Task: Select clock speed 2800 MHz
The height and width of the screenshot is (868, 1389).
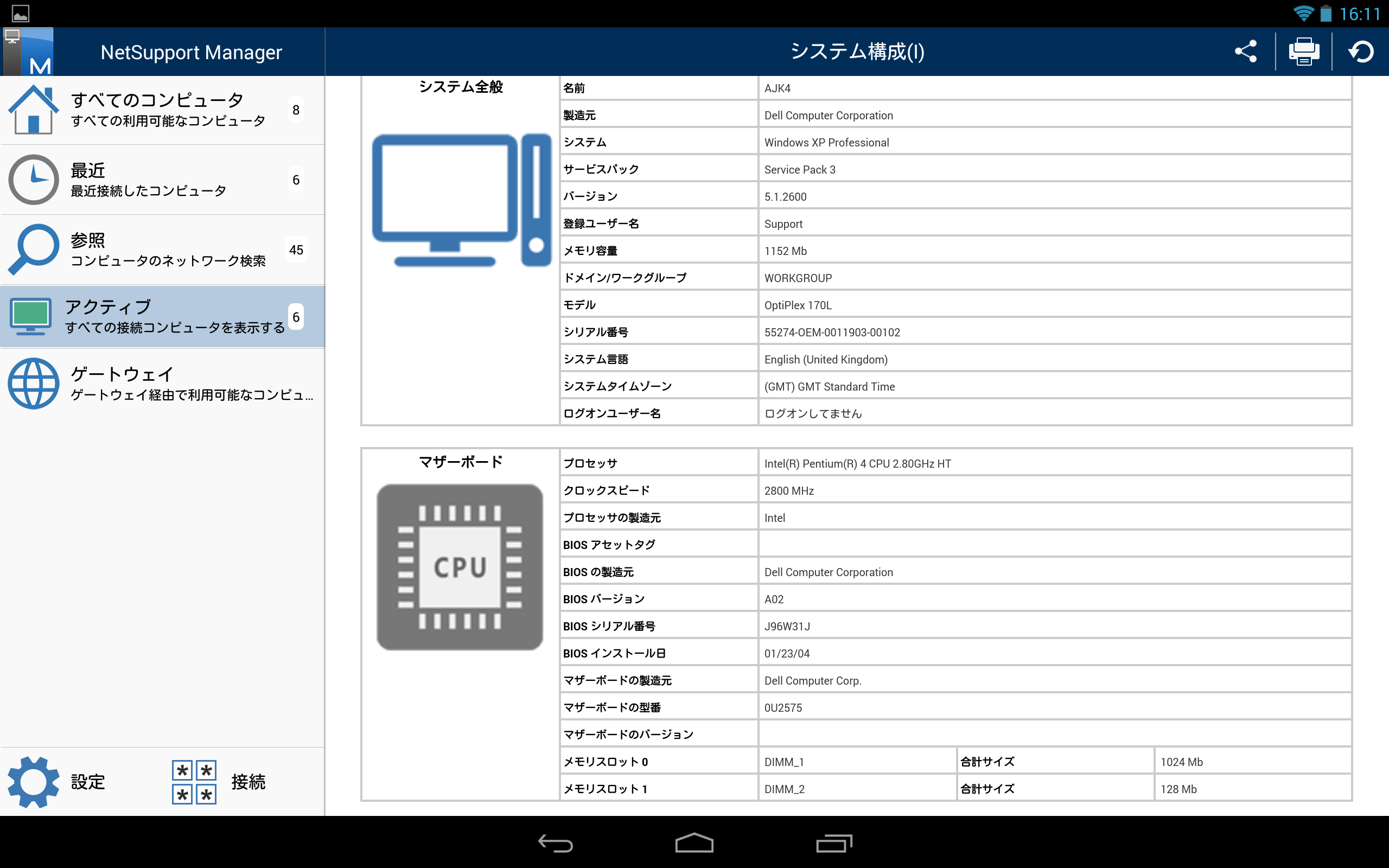Action: (789, 491)
